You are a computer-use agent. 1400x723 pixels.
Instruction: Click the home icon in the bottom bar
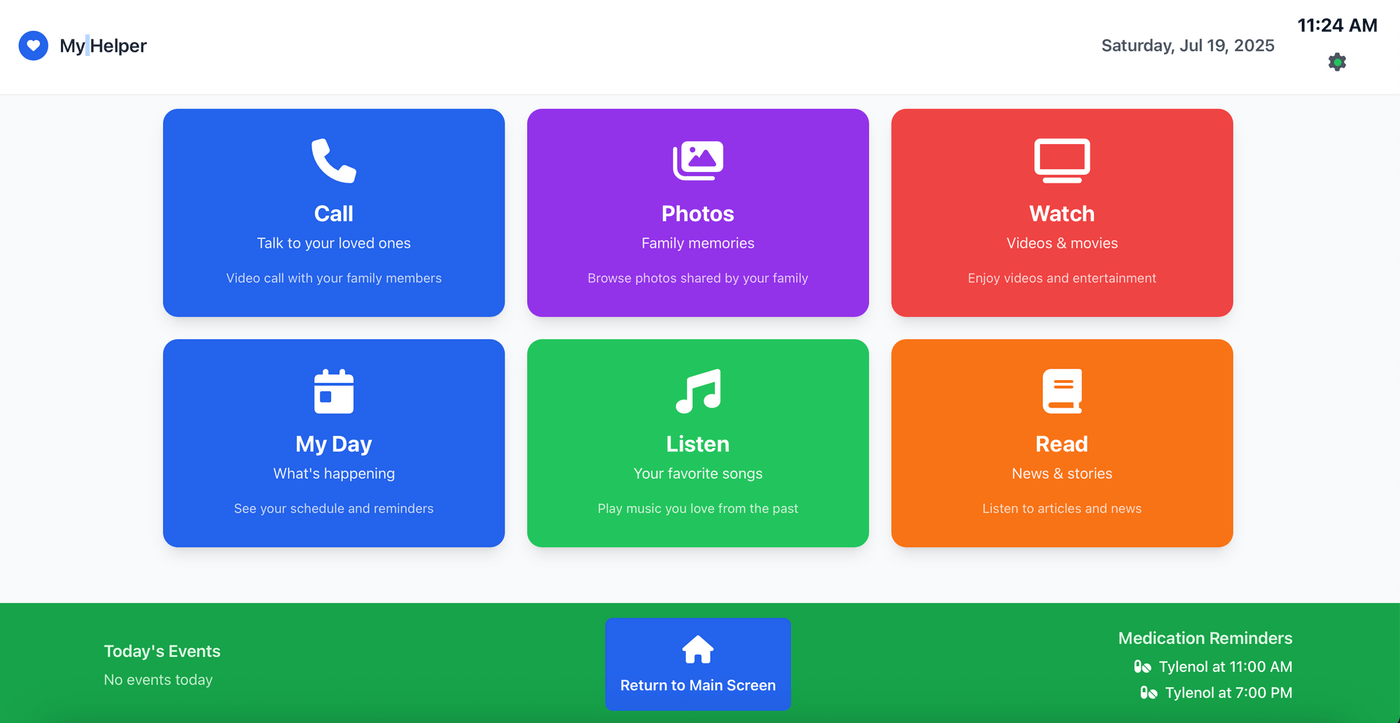(697, 650)
